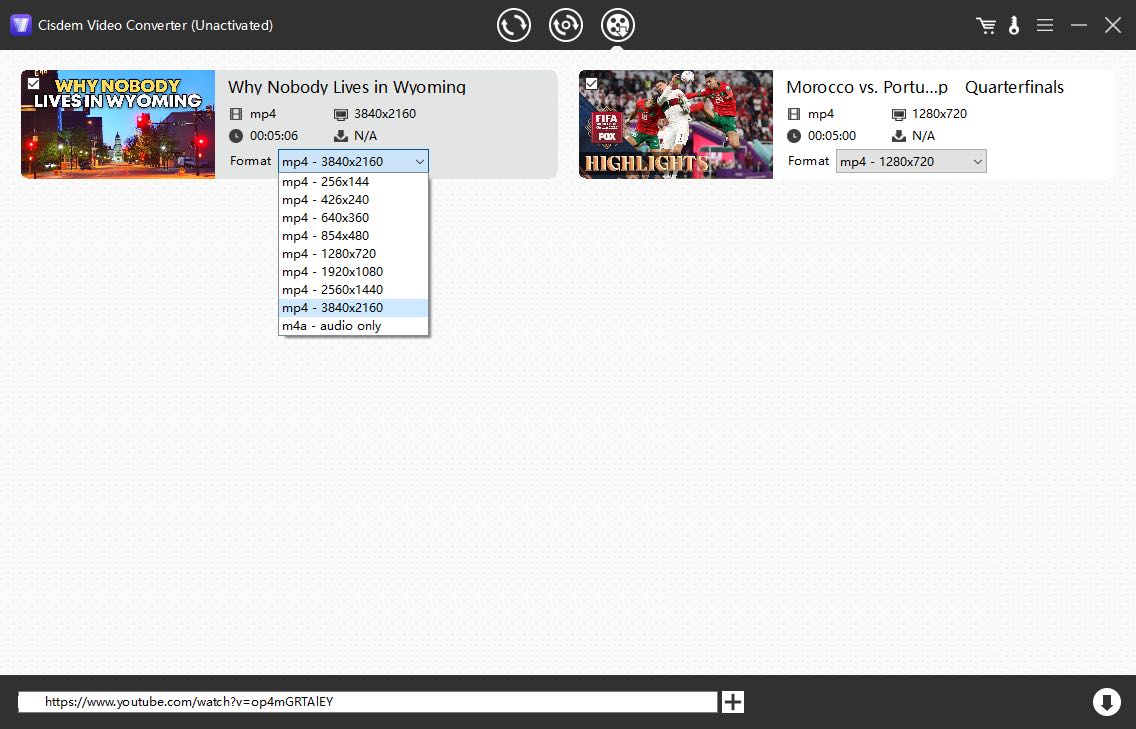The image size is (1136, 729).
Task: Add URL with the plus button
Action: click(x=732, y=701)
